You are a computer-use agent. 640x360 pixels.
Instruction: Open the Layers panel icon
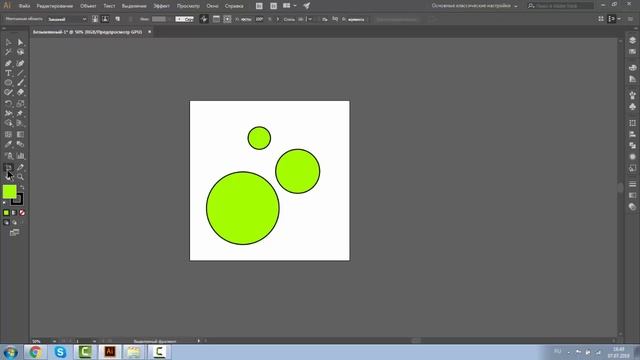[632, 40]
